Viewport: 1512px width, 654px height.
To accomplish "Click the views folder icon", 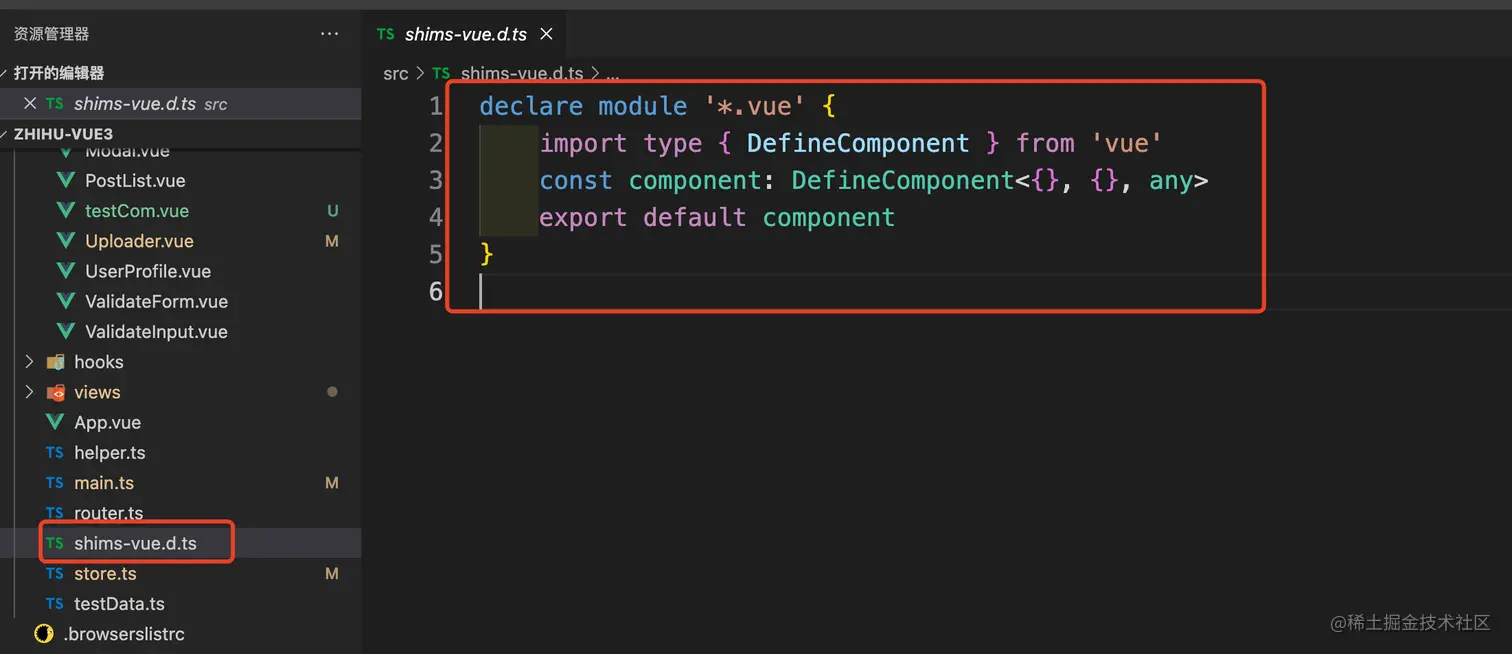I will tap(55, 392).
